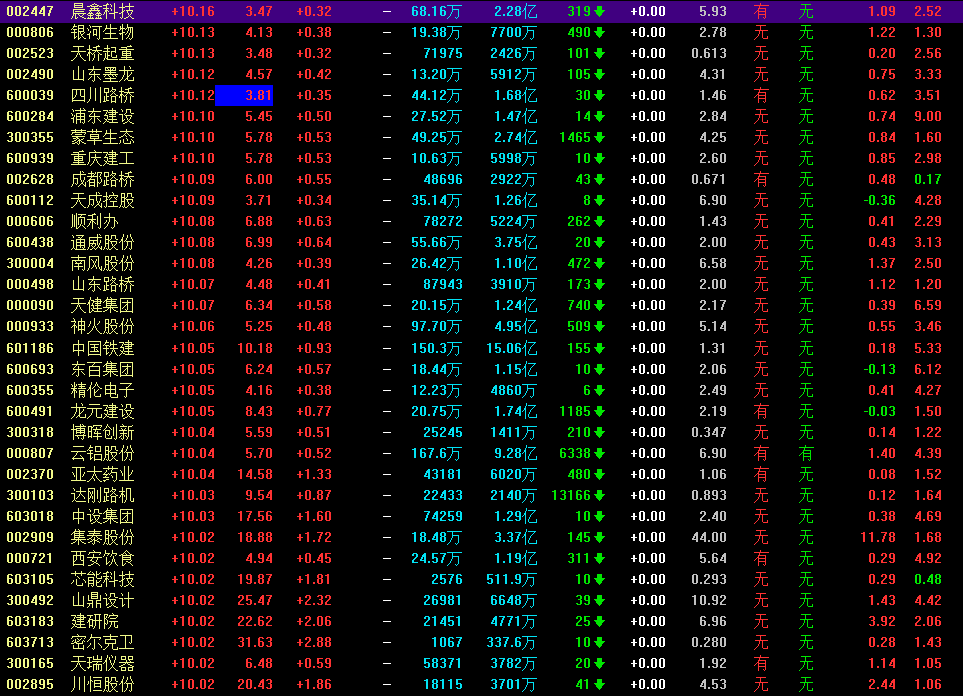Click the 44.00 value in 集泰股份 row
The image size is (963, 696).
point(709,537)
